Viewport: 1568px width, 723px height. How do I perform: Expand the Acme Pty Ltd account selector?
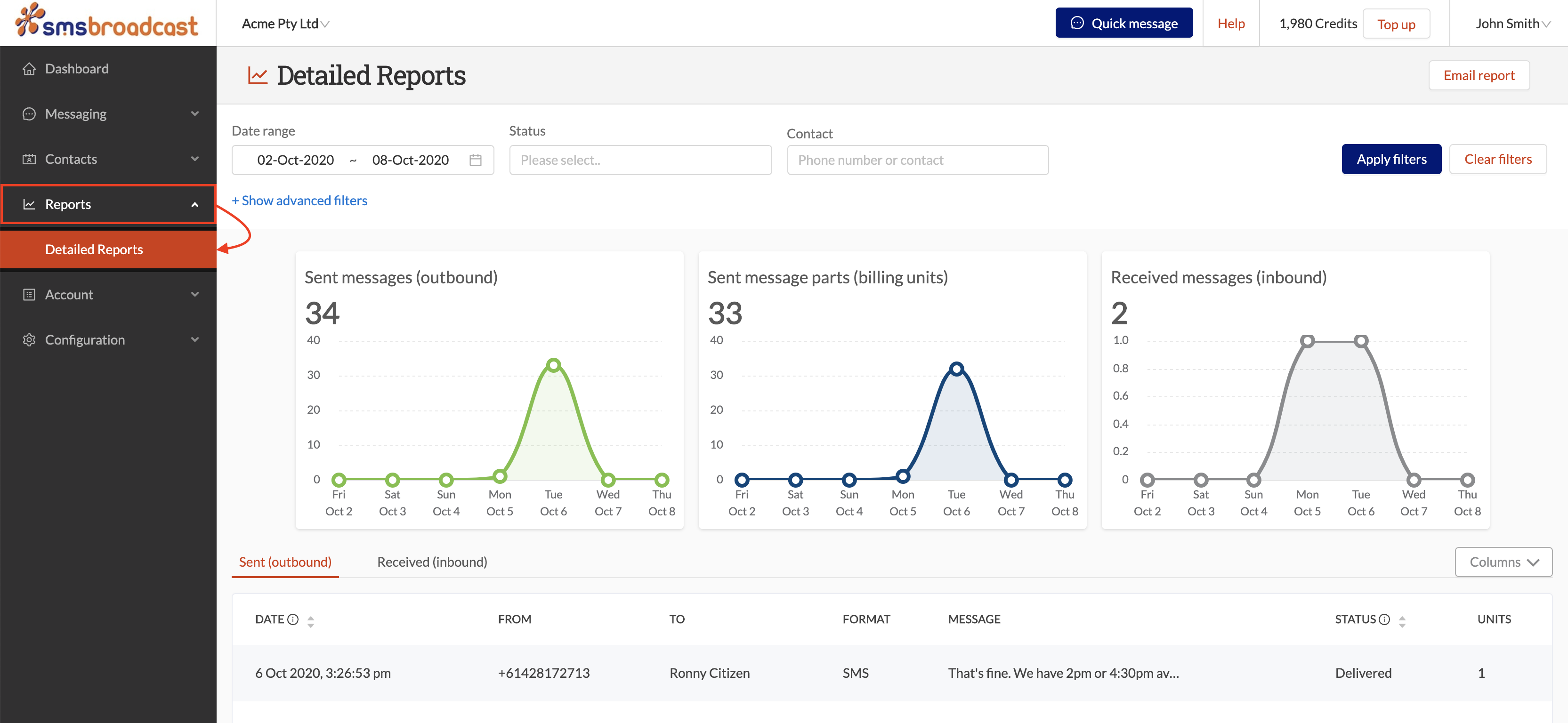pyautogui.click(x=284, y=24)
